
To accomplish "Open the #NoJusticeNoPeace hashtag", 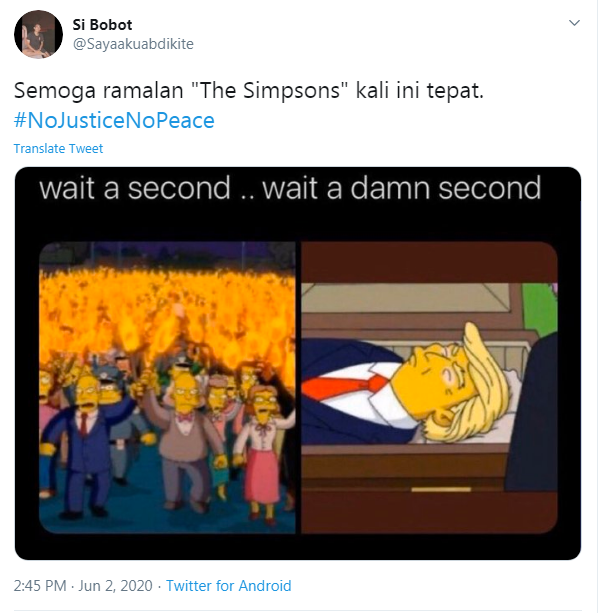I will coord(114,120).
